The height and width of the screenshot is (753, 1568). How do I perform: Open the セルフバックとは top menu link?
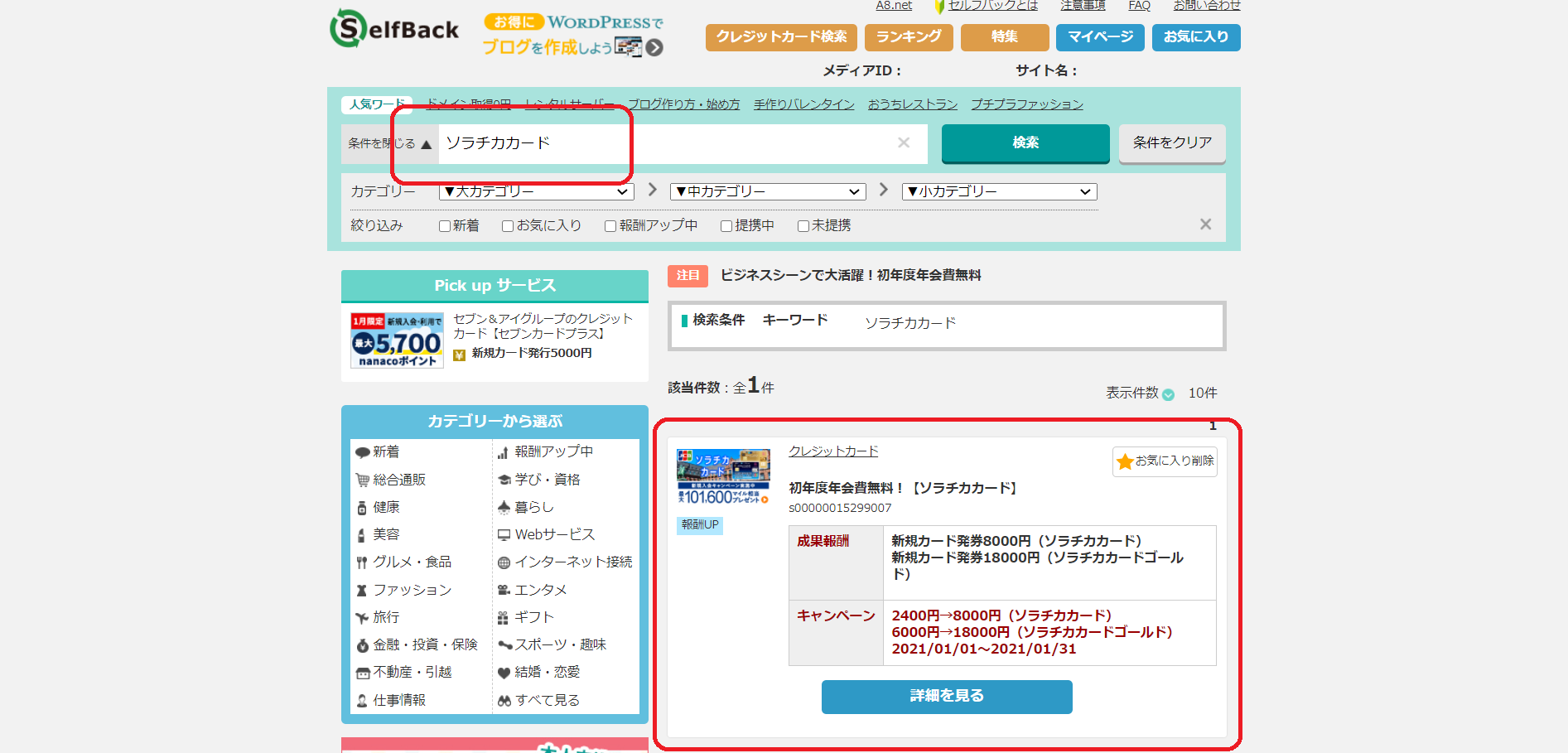click(992, 6)
